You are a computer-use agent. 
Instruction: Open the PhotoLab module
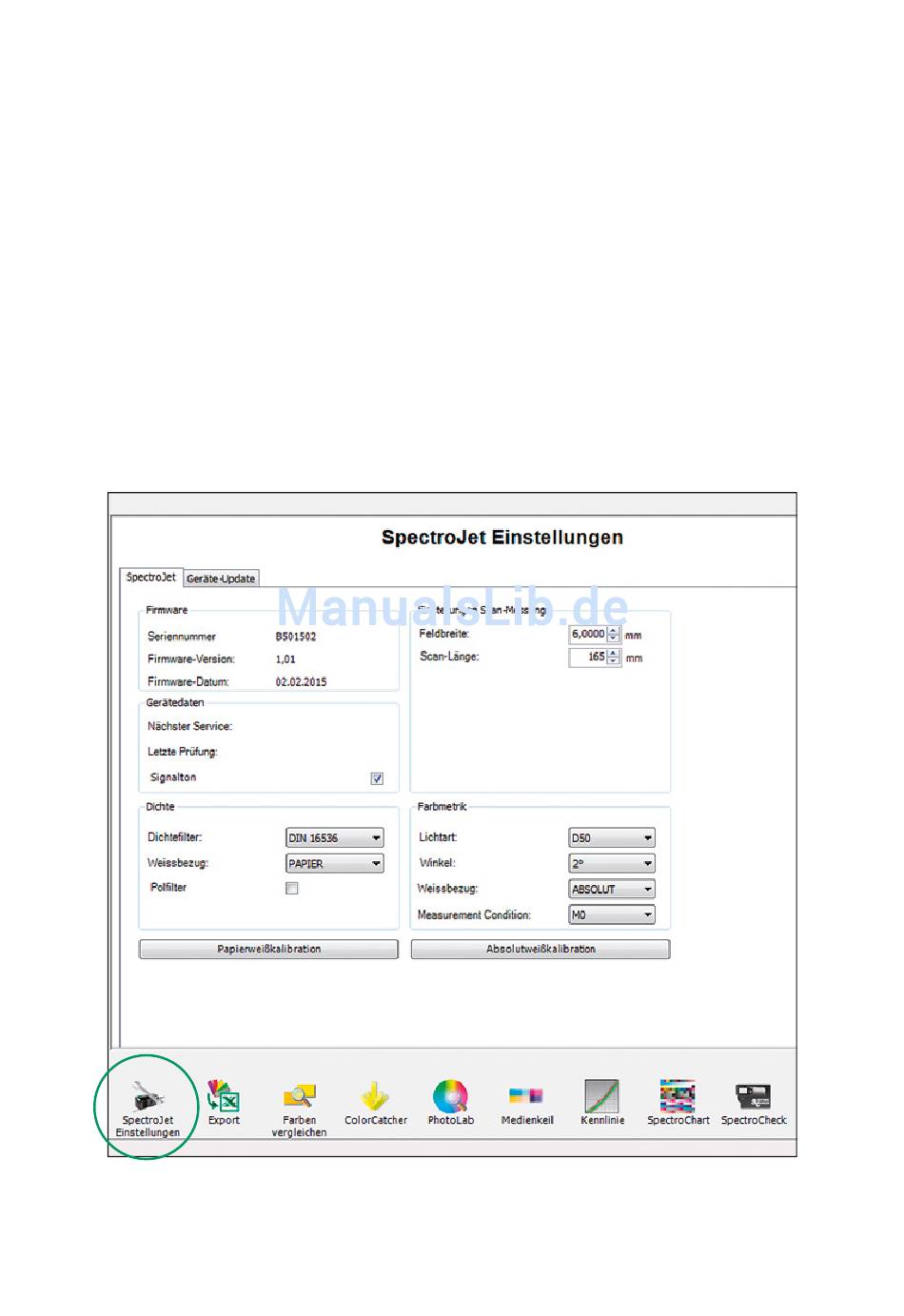pyautogui.click(x=451, y=1102)
